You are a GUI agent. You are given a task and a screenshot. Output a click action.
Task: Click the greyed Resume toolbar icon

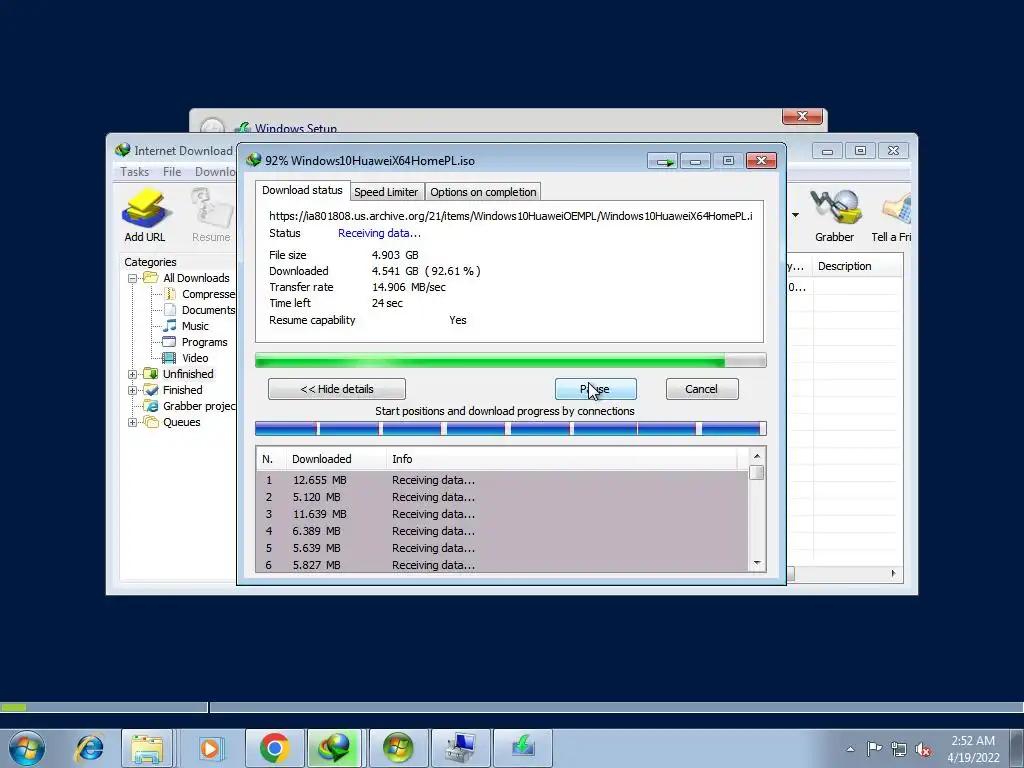click(212, 216)
